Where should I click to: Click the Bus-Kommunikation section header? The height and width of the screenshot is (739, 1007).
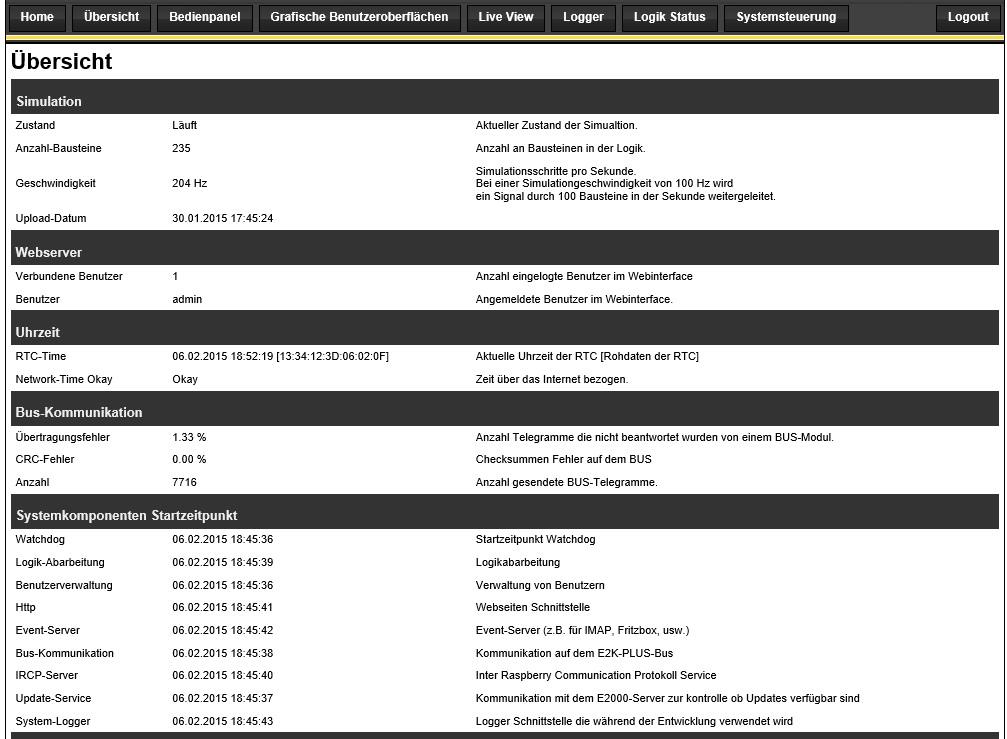(79, 412)
